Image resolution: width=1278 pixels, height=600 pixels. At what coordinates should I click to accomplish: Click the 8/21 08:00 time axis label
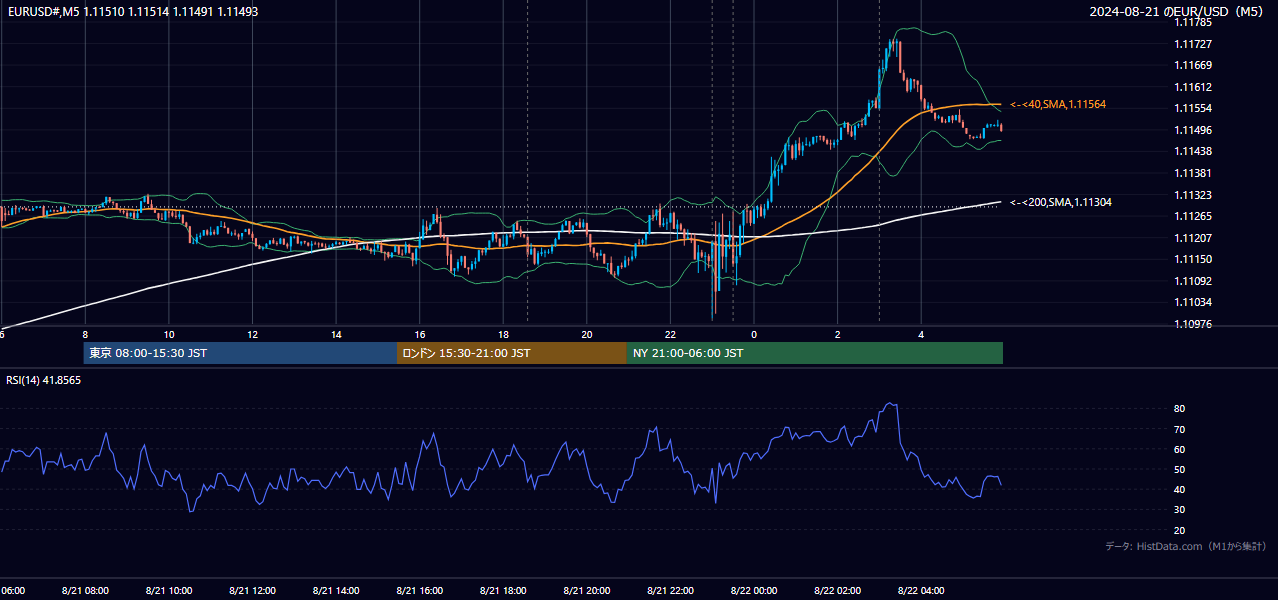(x=85, y=591)
